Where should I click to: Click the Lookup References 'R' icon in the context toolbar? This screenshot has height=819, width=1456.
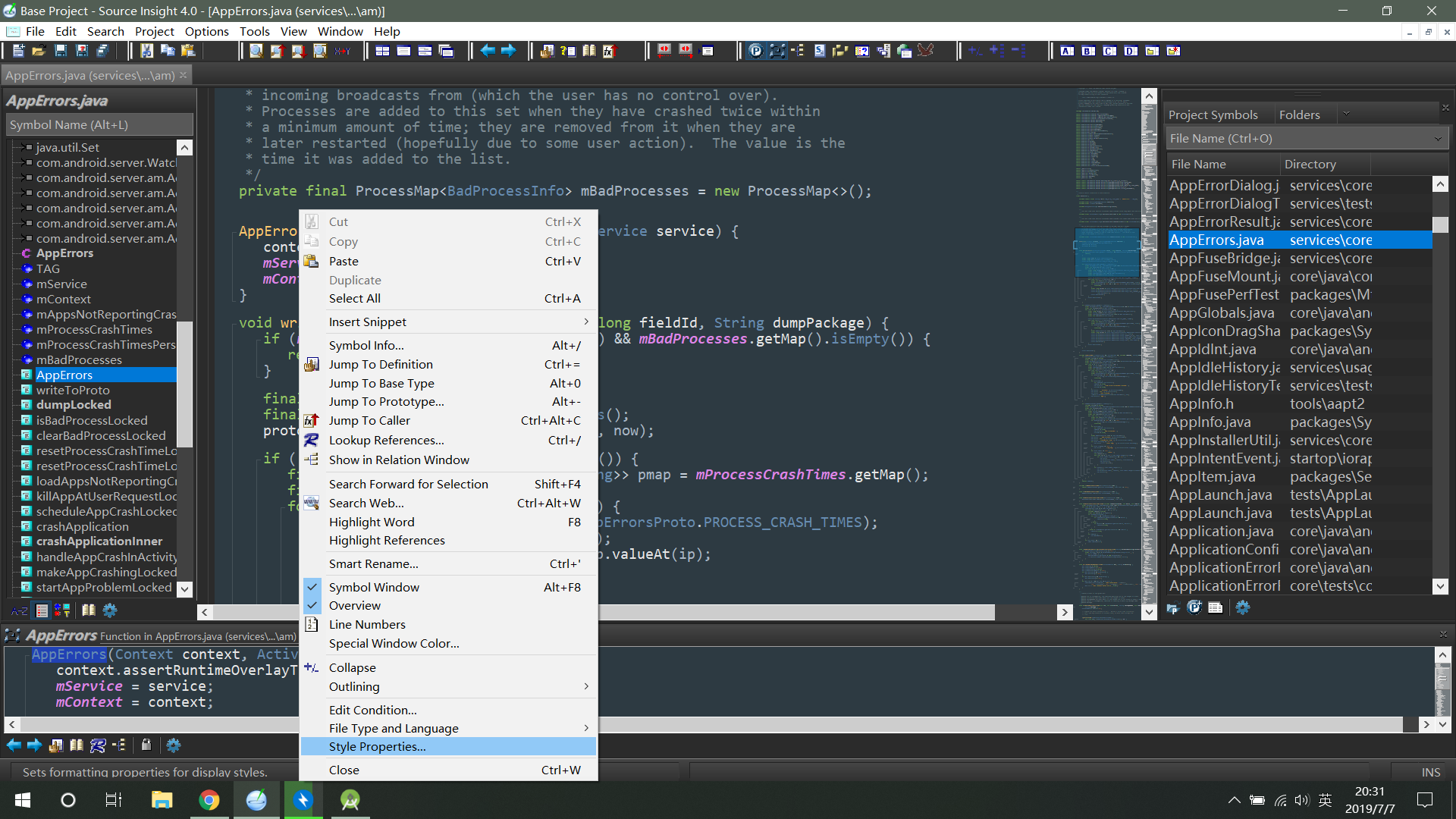pos(98,745)
